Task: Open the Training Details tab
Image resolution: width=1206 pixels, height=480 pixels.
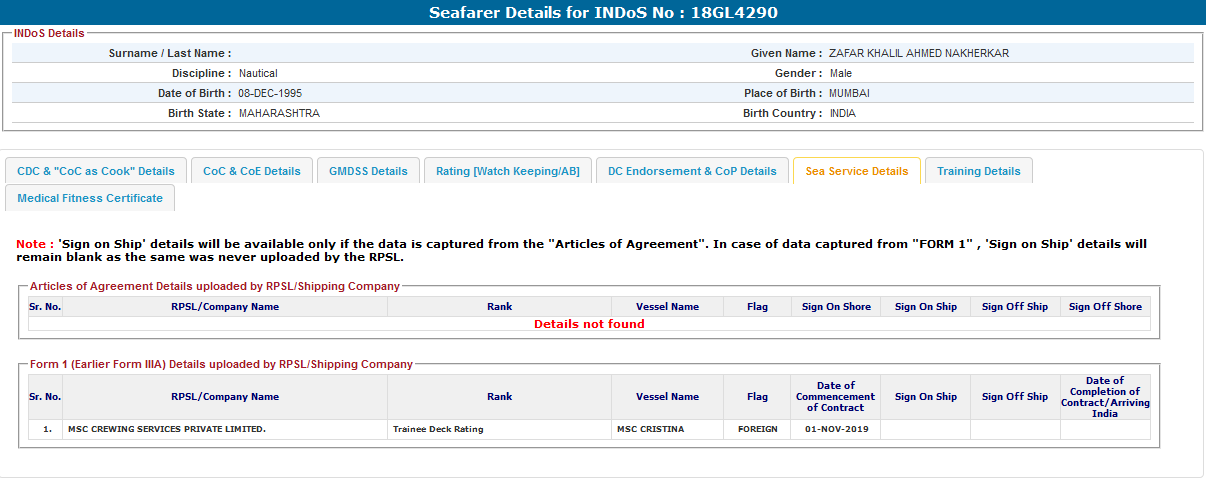Action: click(978, 171)
